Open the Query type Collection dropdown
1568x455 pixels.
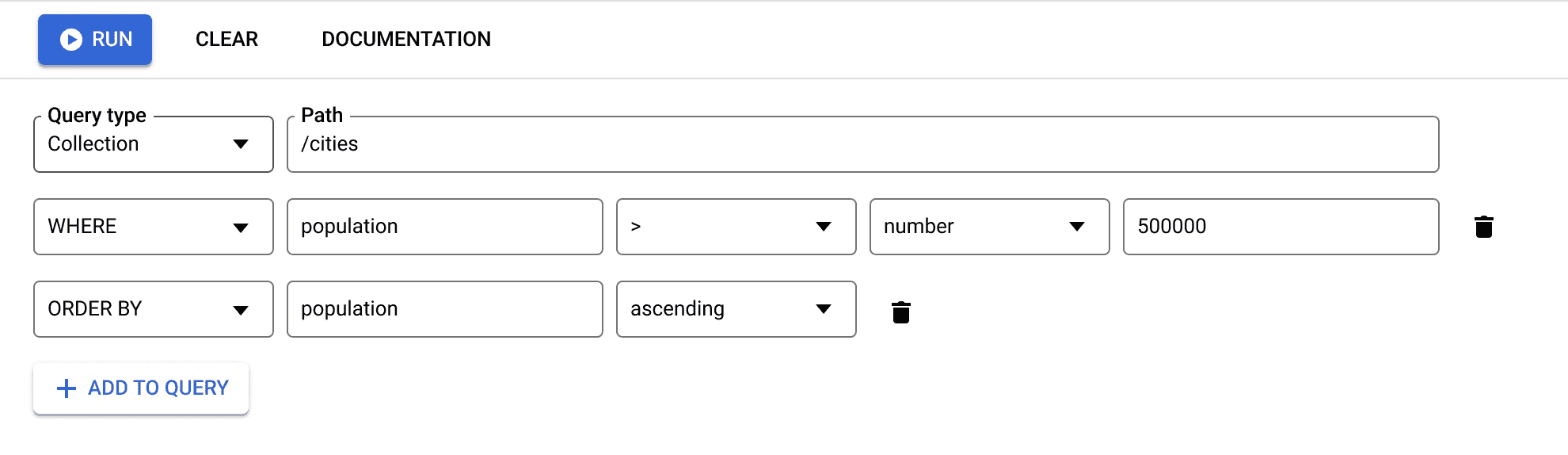[x=153, y=144]
